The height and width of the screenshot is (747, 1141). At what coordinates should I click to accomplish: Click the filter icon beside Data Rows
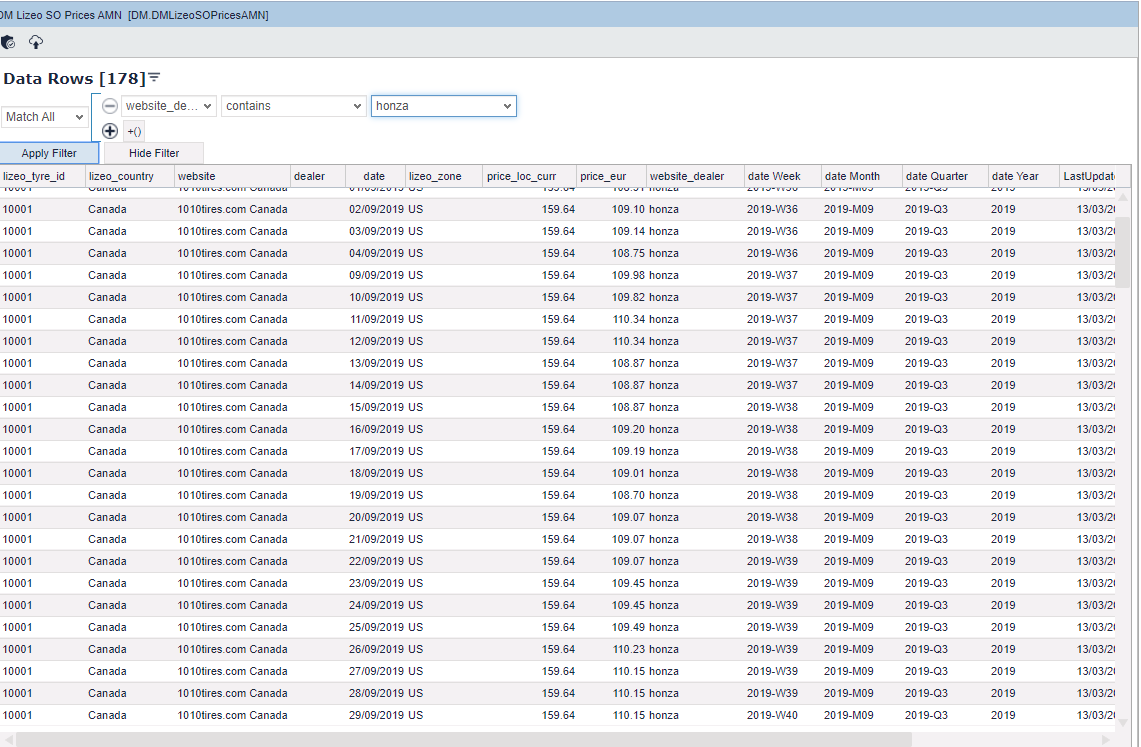click(x=154, y=78)
